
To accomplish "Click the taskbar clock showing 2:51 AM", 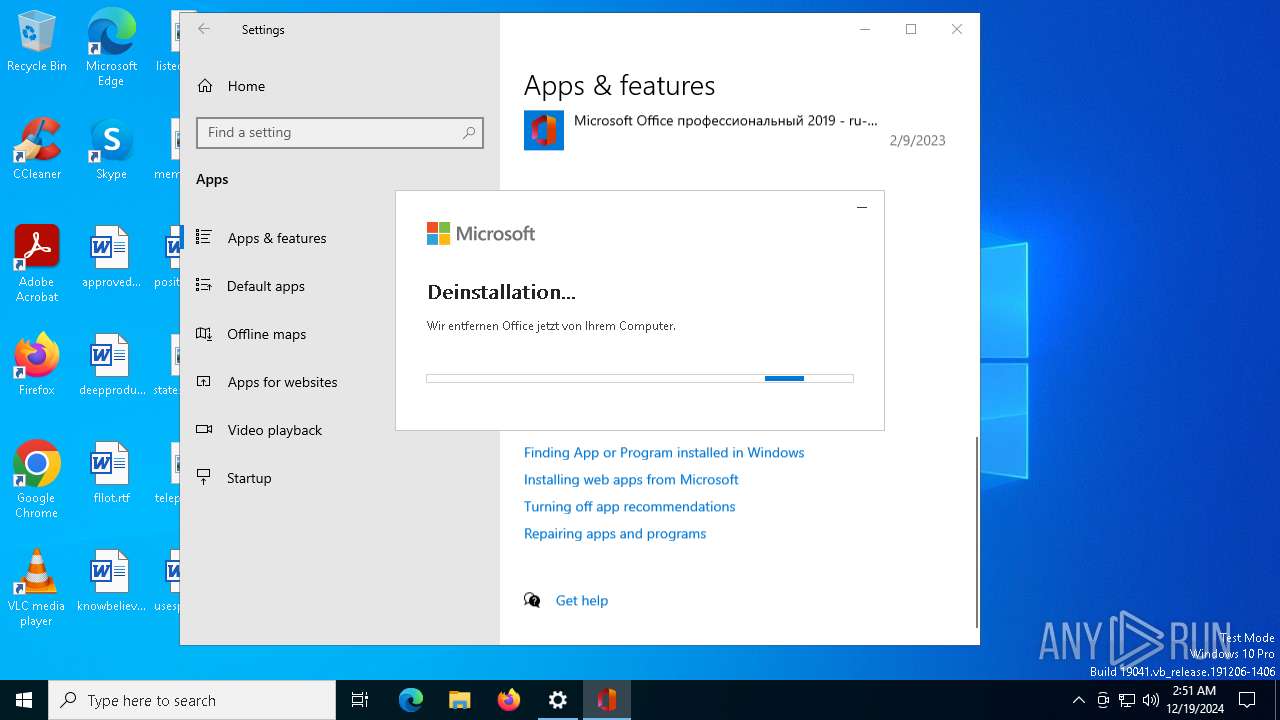I will 1194,700.
